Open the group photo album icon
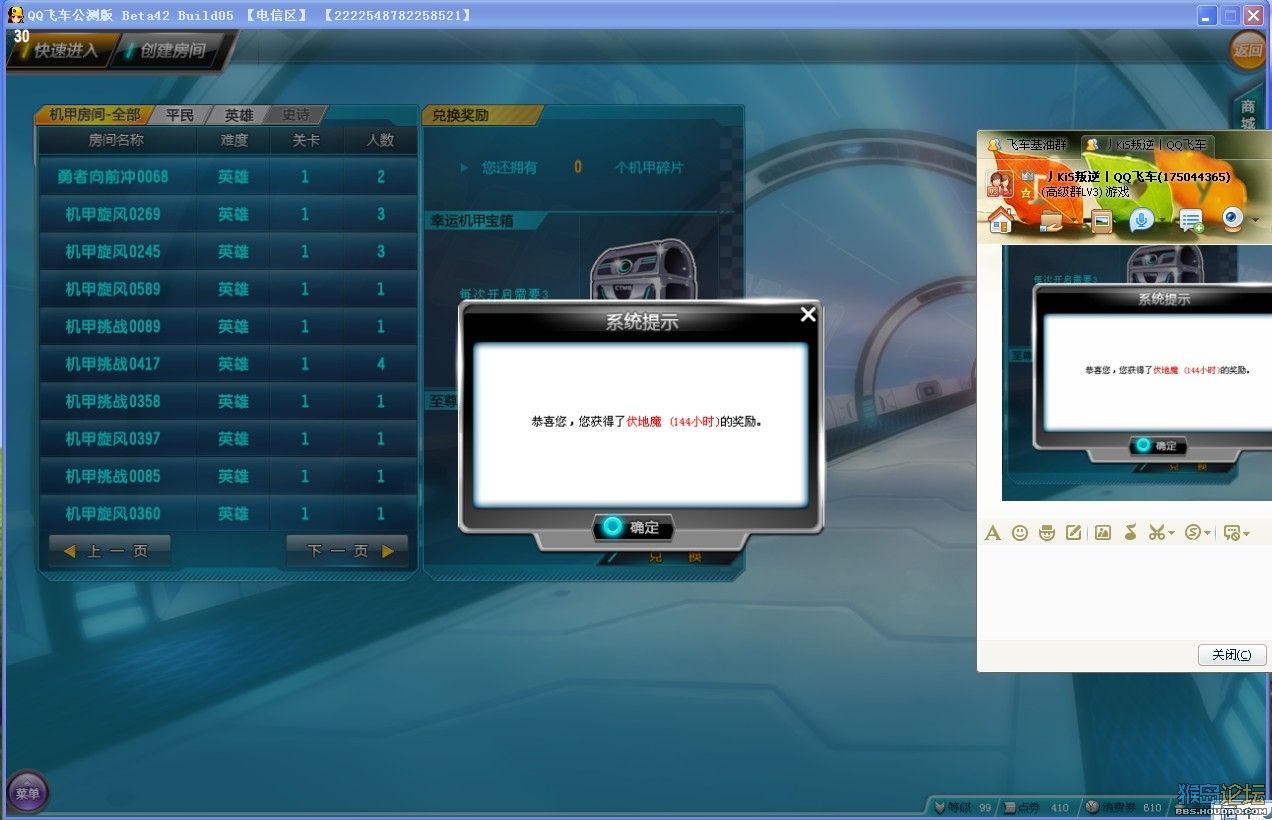The height and width of the screenshot is (820, 1272). [1102, 221]
